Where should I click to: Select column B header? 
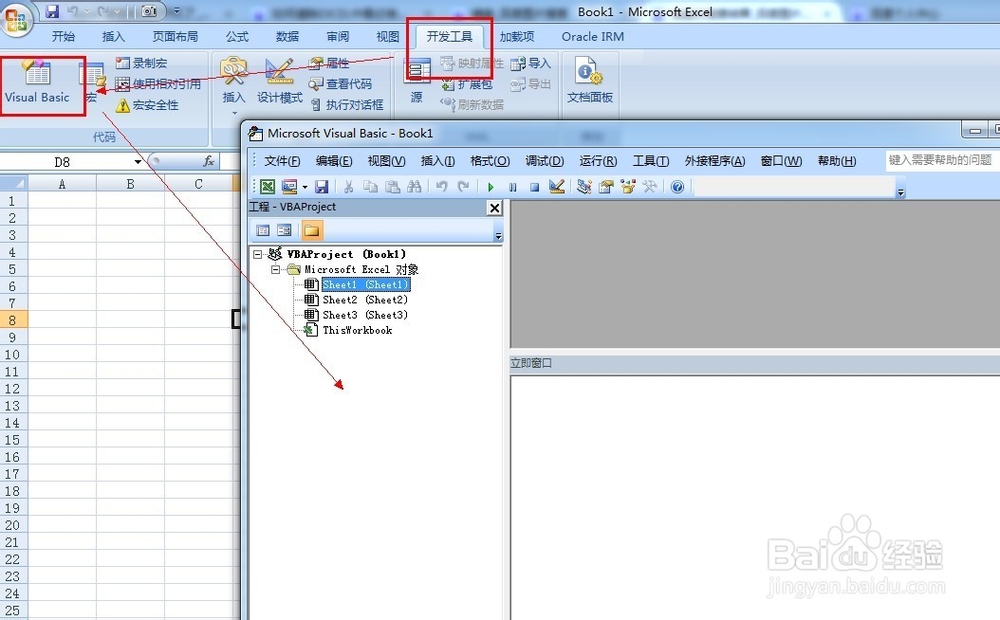coord(130,184)
